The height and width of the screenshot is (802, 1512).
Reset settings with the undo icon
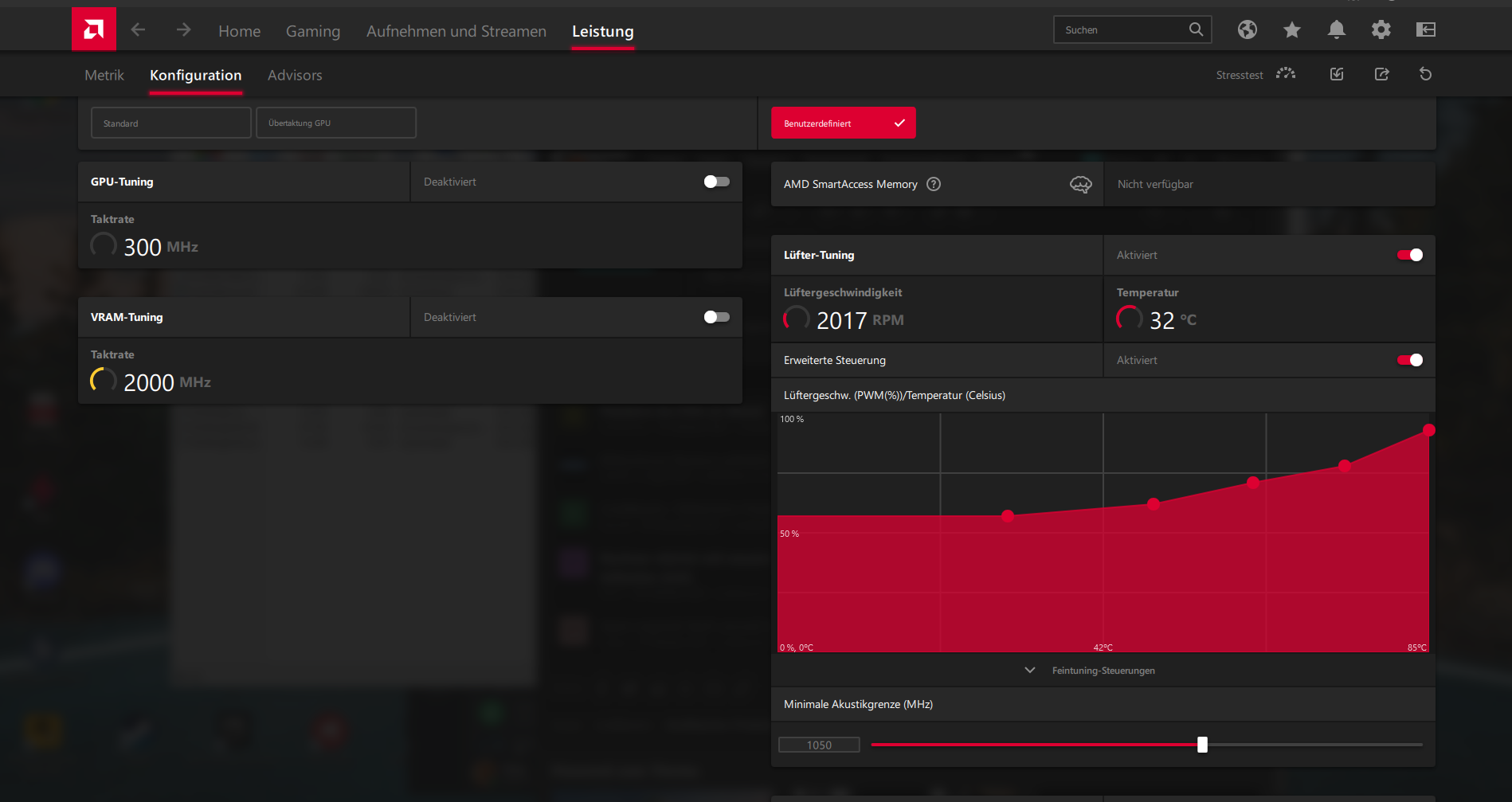point(1426,74)
